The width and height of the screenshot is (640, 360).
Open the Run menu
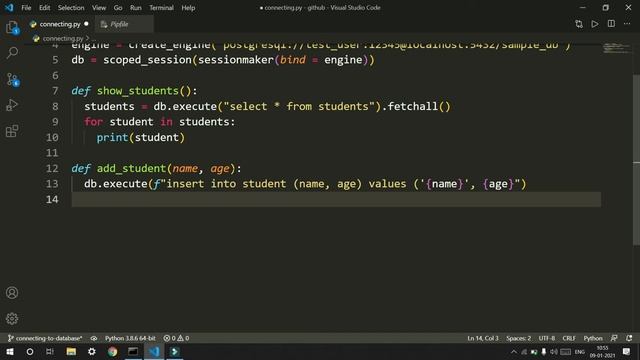(136, 8)
